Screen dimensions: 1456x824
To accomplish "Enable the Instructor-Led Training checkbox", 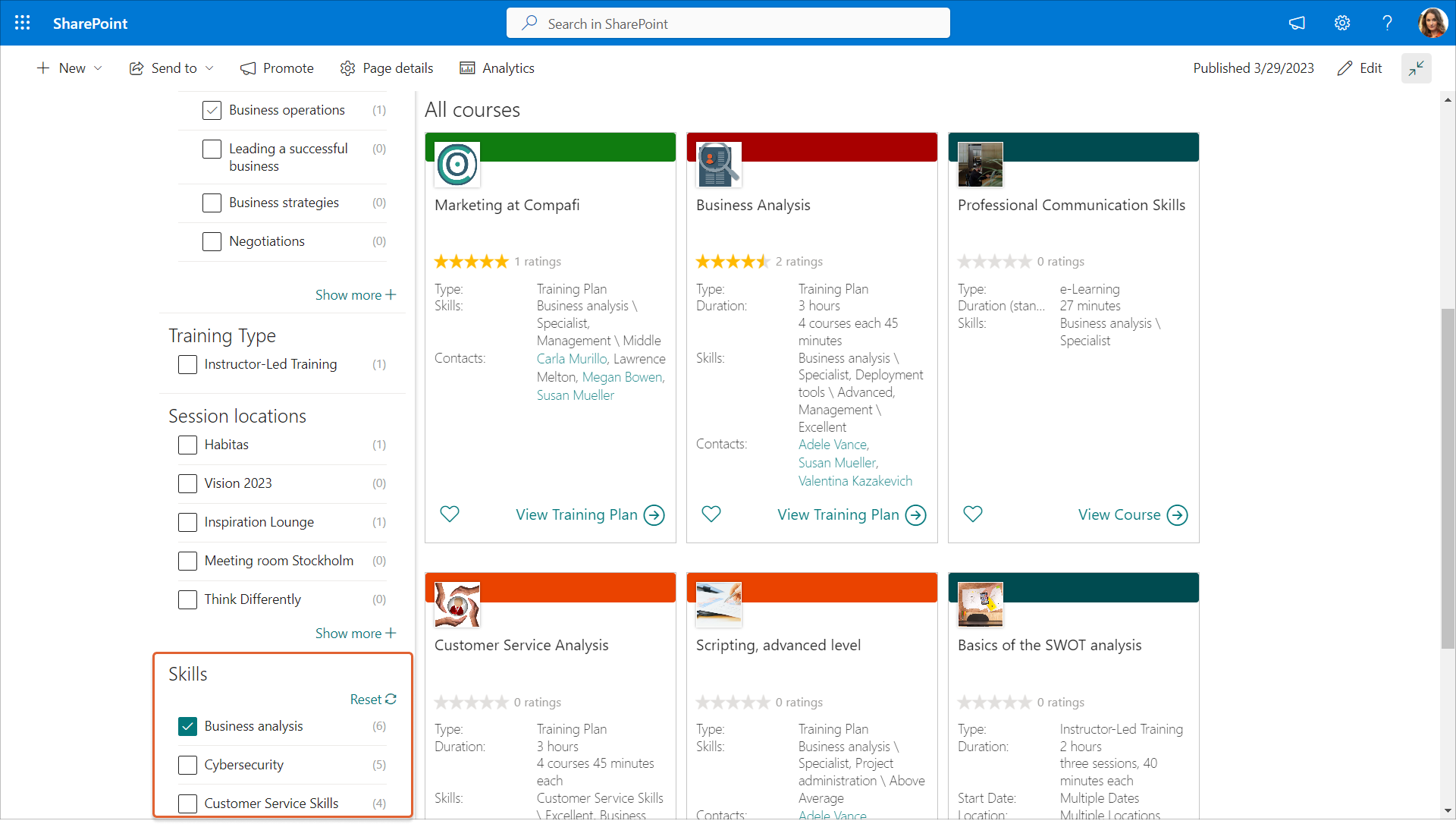I will [x=187, y=364].
